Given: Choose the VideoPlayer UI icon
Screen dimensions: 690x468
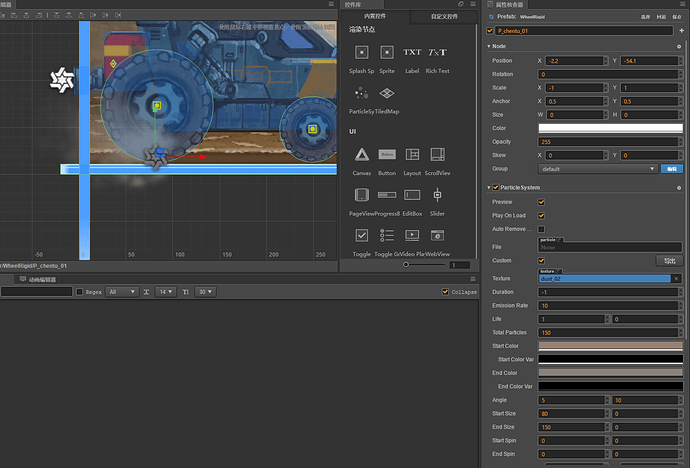Looking at the screenshot, I should coord(412,235).
